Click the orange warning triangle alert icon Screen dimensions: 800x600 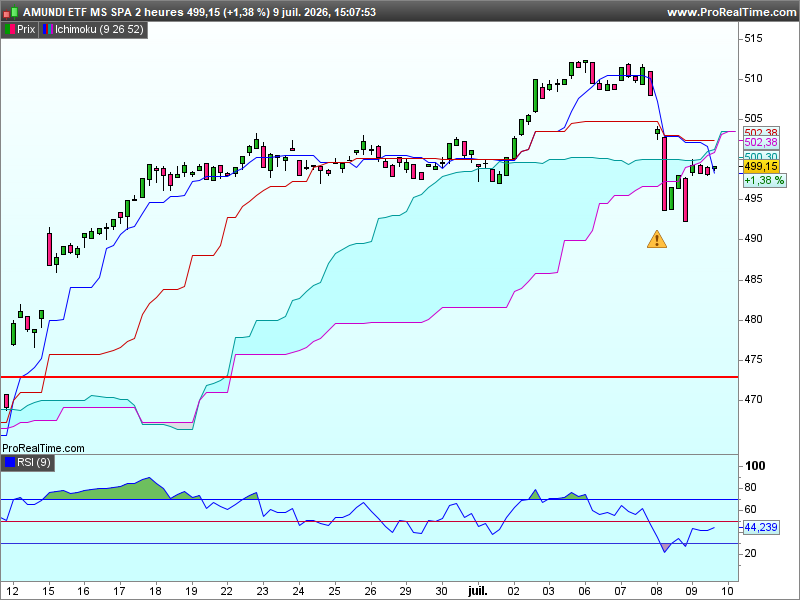click(x=657, y=239)
